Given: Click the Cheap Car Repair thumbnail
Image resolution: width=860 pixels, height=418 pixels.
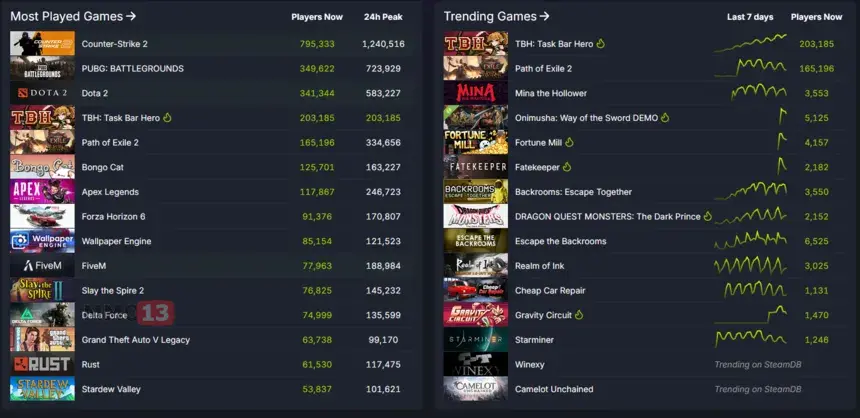Looking at the screenshot, I should 476,290.
